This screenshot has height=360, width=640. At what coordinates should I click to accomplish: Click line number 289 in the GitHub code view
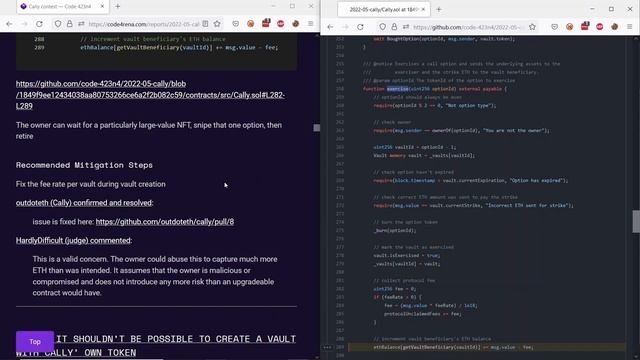coord(340,347)
